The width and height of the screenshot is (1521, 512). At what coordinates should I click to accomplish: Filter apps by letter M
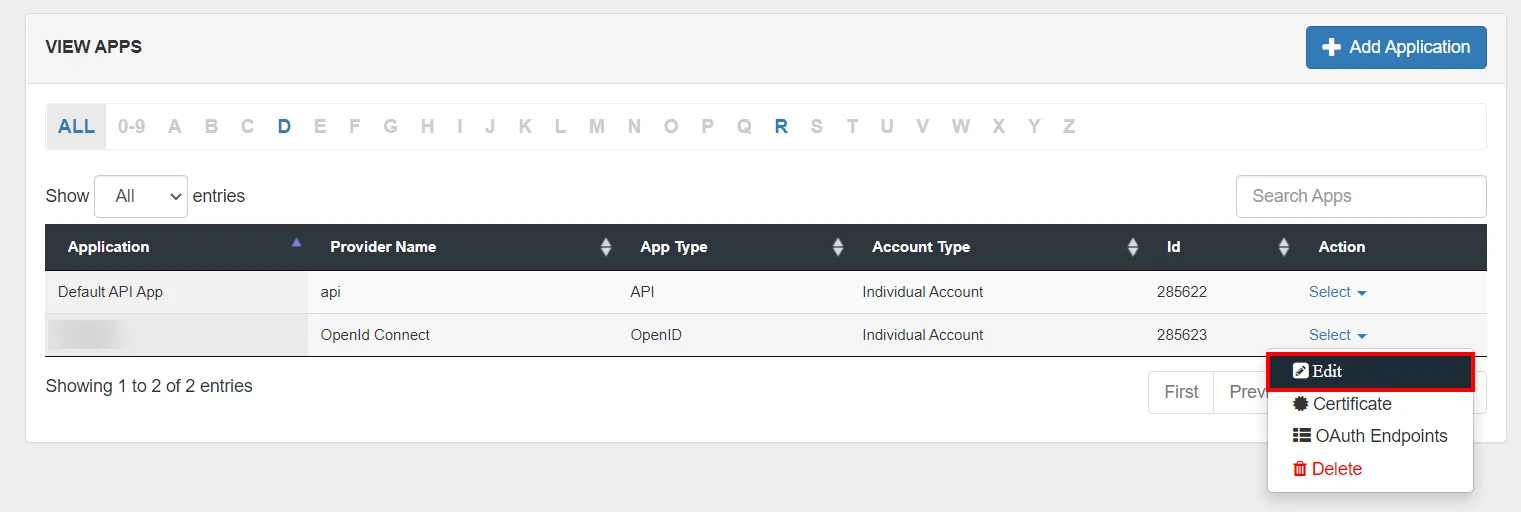coord(597,126)
